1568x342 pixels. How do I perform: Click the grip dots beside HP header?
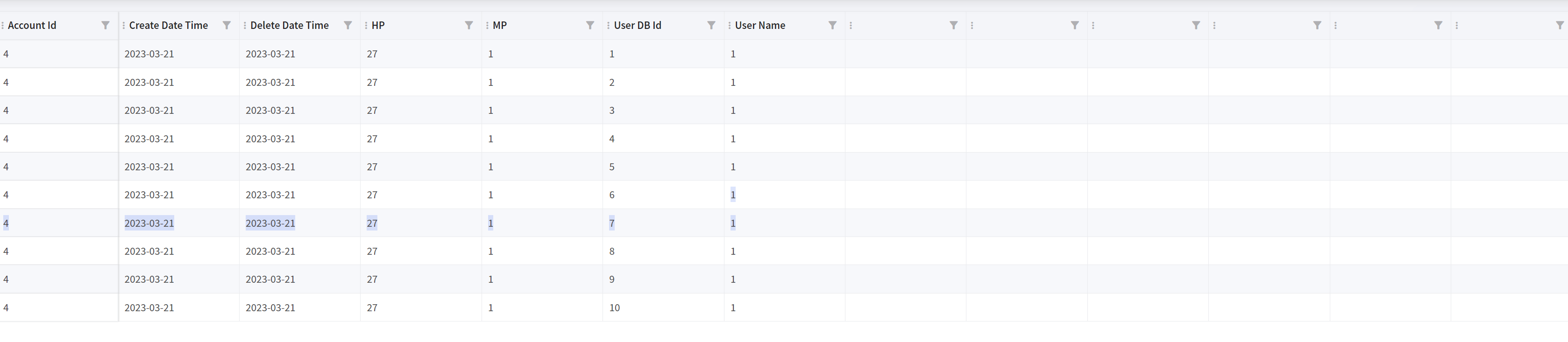tap(366, 26)
